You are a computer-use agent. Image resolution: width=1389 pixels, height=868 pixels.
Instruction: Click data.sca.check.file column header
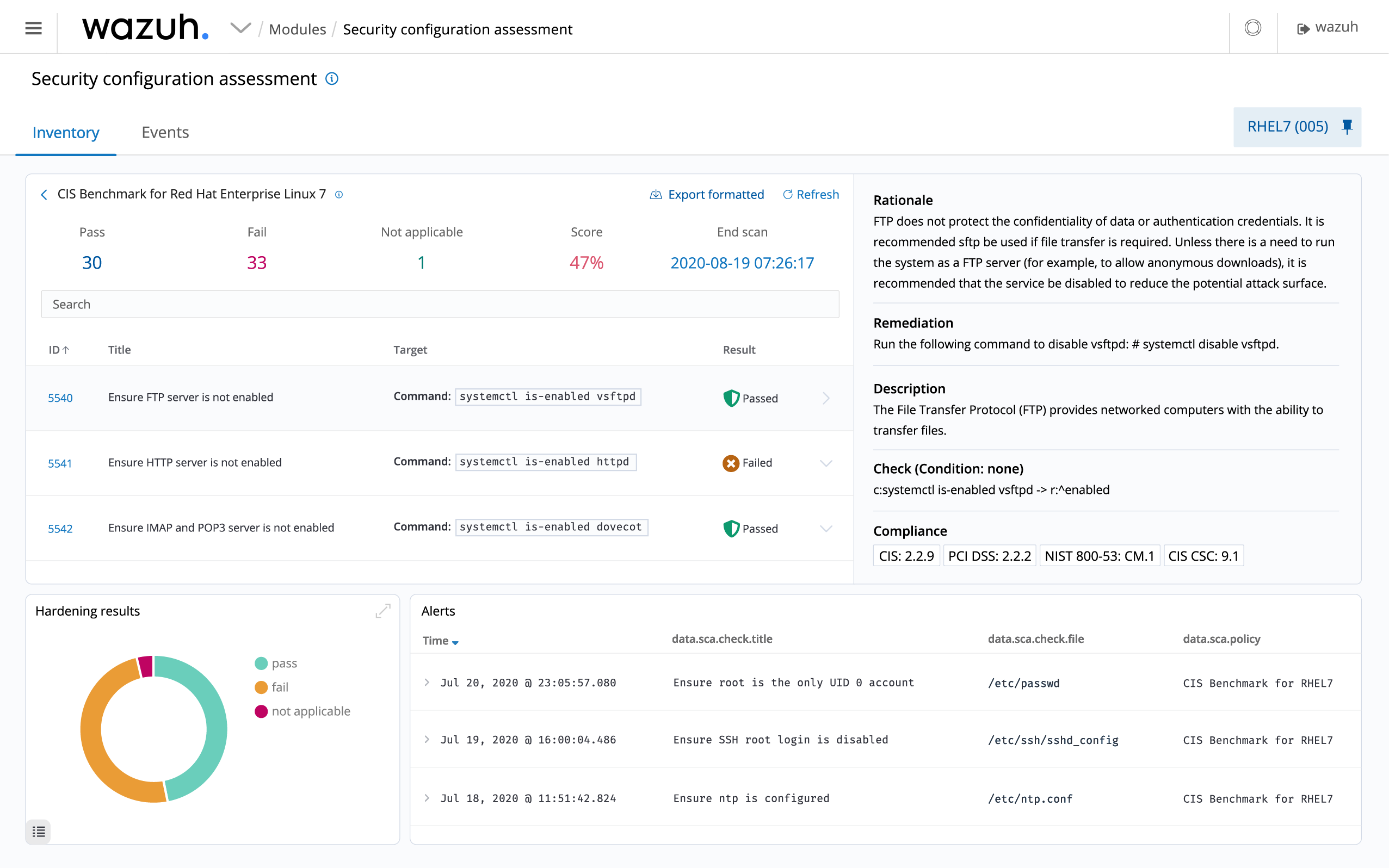[x=1035, y=639]
